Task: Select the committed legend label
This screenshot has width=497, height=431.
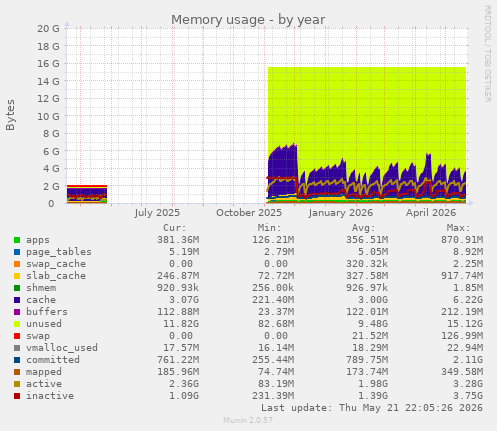Action: point(53,360)
